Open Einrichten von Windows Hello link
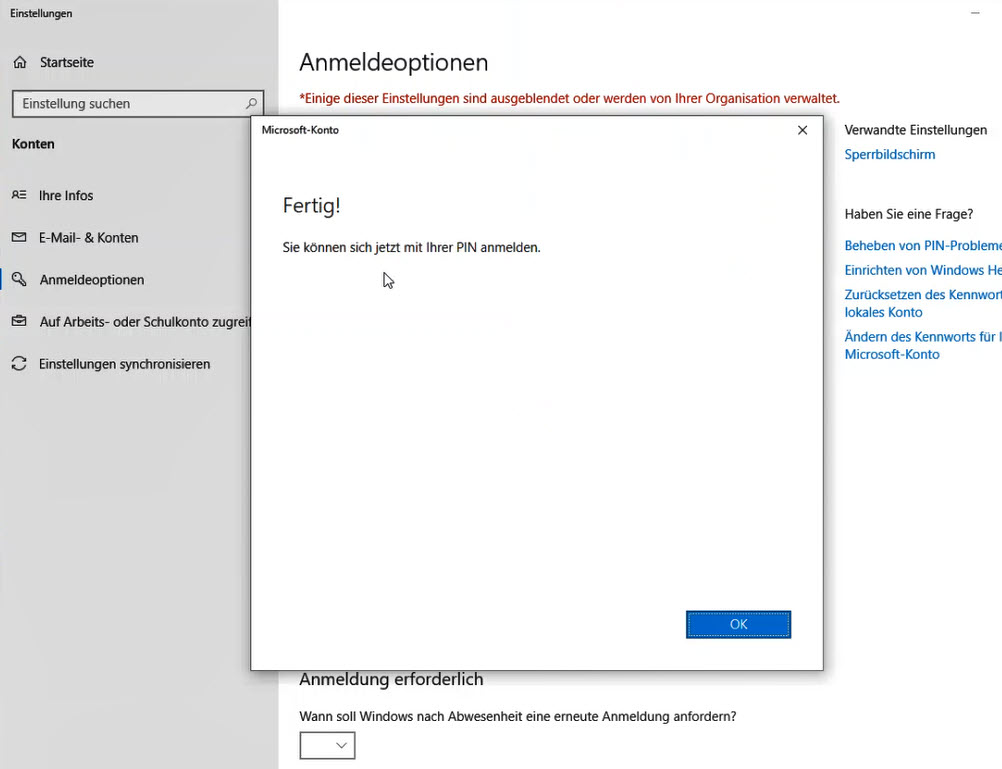This screenshot has height=769, width=1002. (923, 270)
